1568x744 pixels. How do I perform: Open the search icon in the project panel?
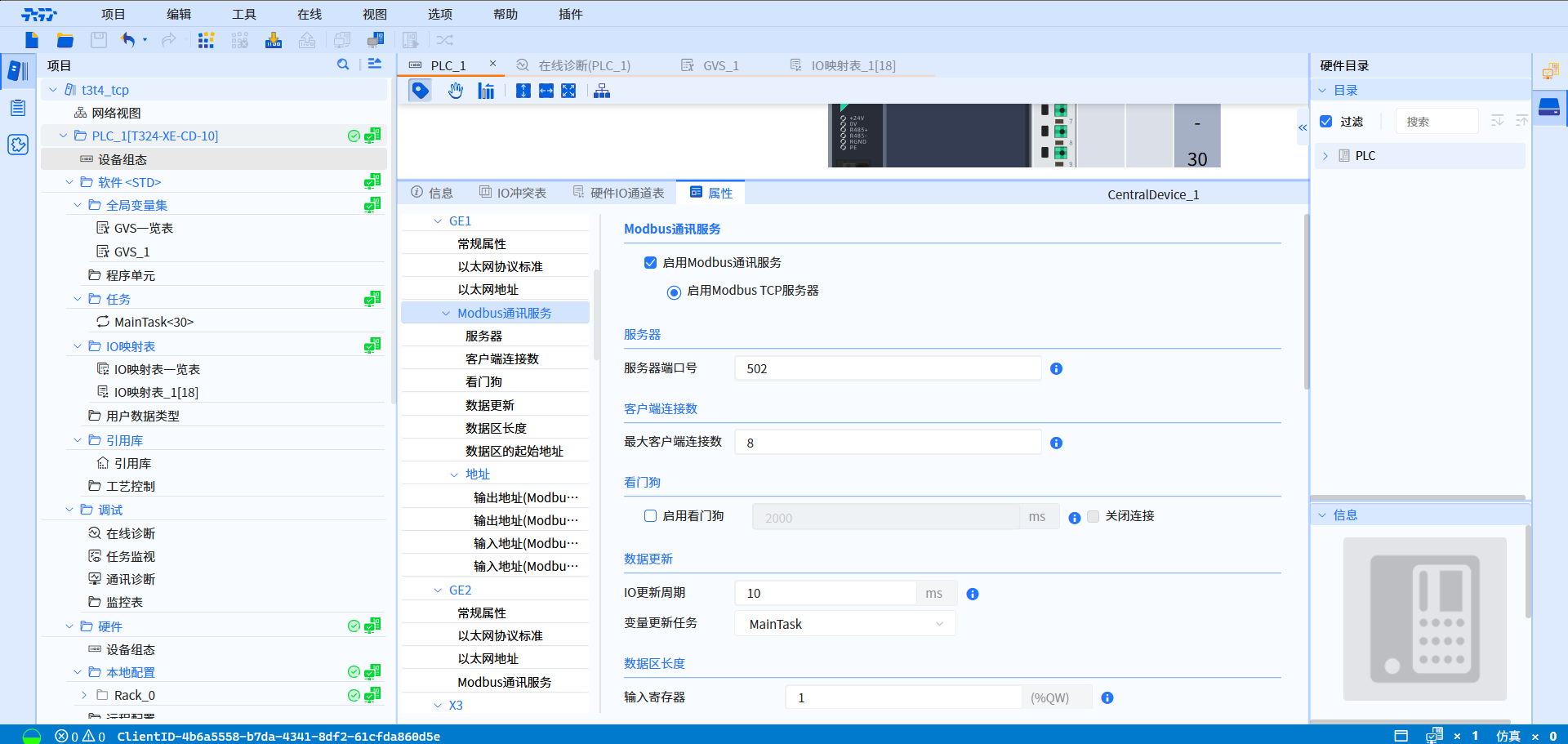343,64
